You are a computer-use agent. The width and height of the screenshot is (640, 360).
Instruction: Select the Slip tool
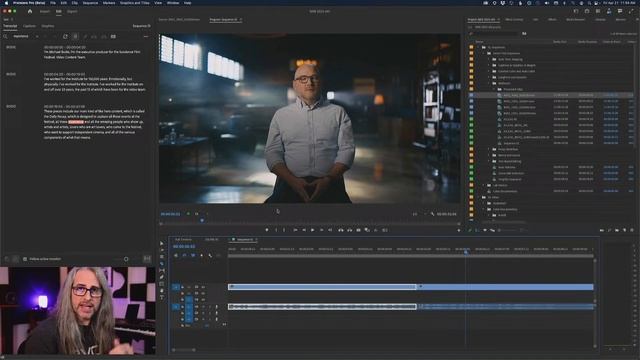(x=162, y=270)
